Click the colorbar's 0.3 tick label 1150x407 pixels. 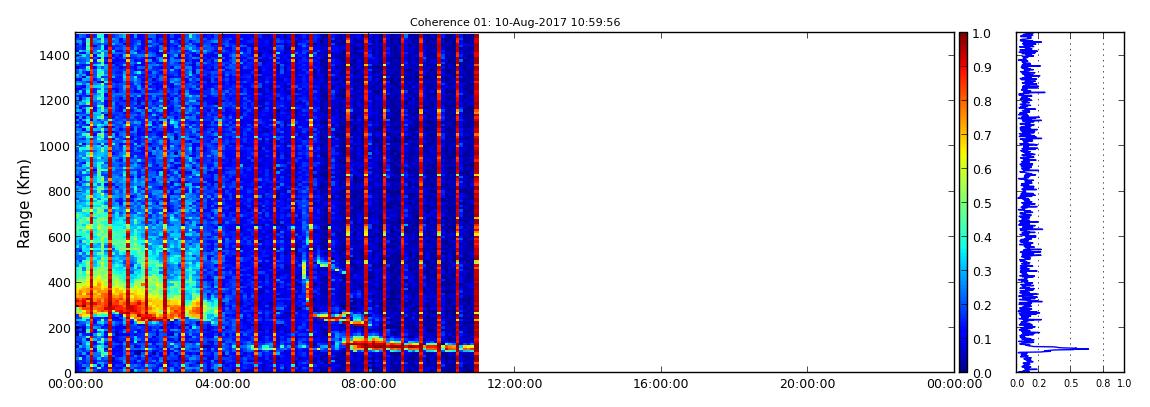click(982, 271)
